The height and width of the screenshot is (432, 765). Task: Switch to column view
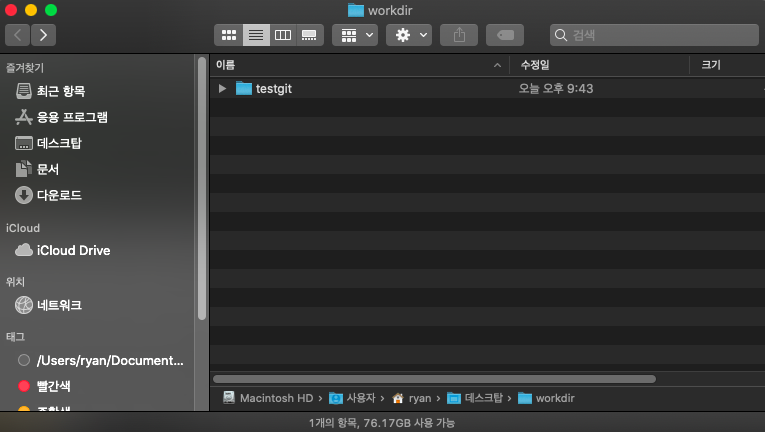pos(283,35)
